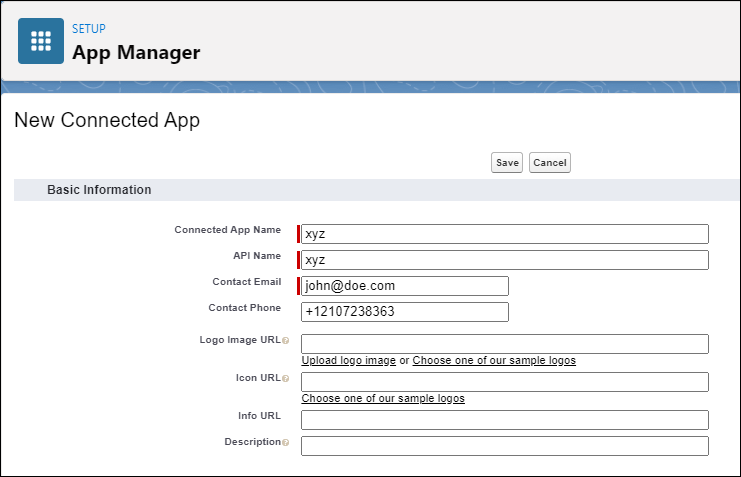Choose sample logos link under Icon URL
Viewport: 741px width, 477px height.
click(383, 398)
